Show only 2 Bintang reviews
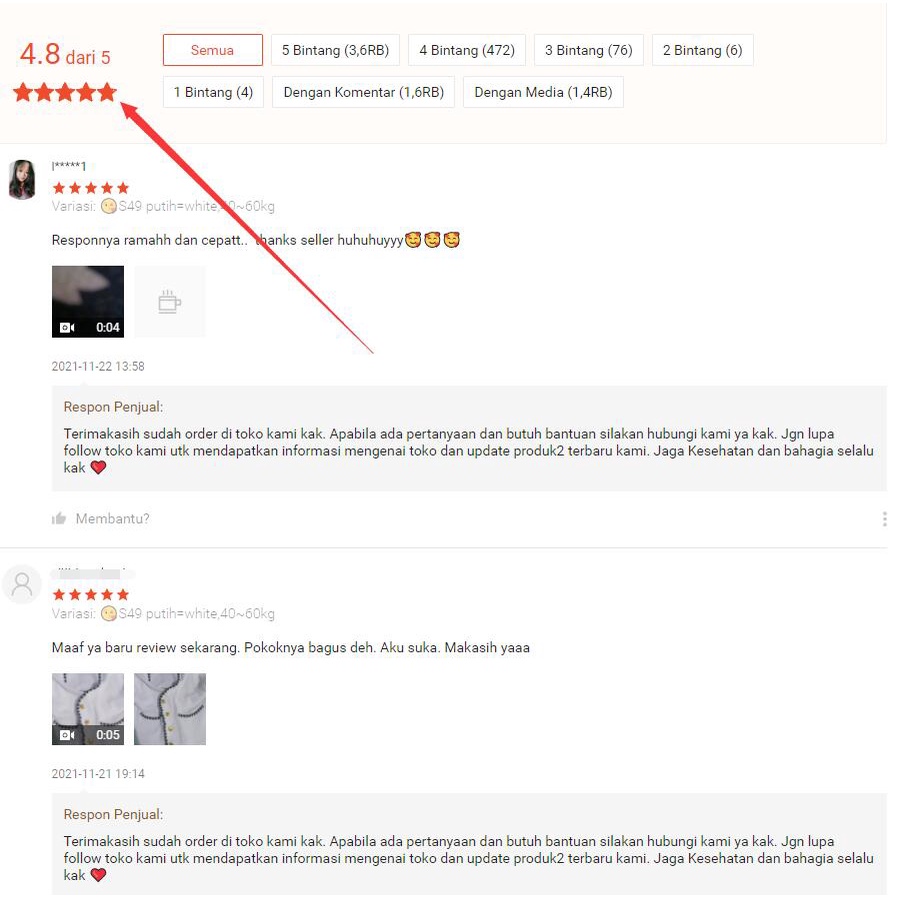The height and width of the screenshot is (899, 899). pos(702,50)
